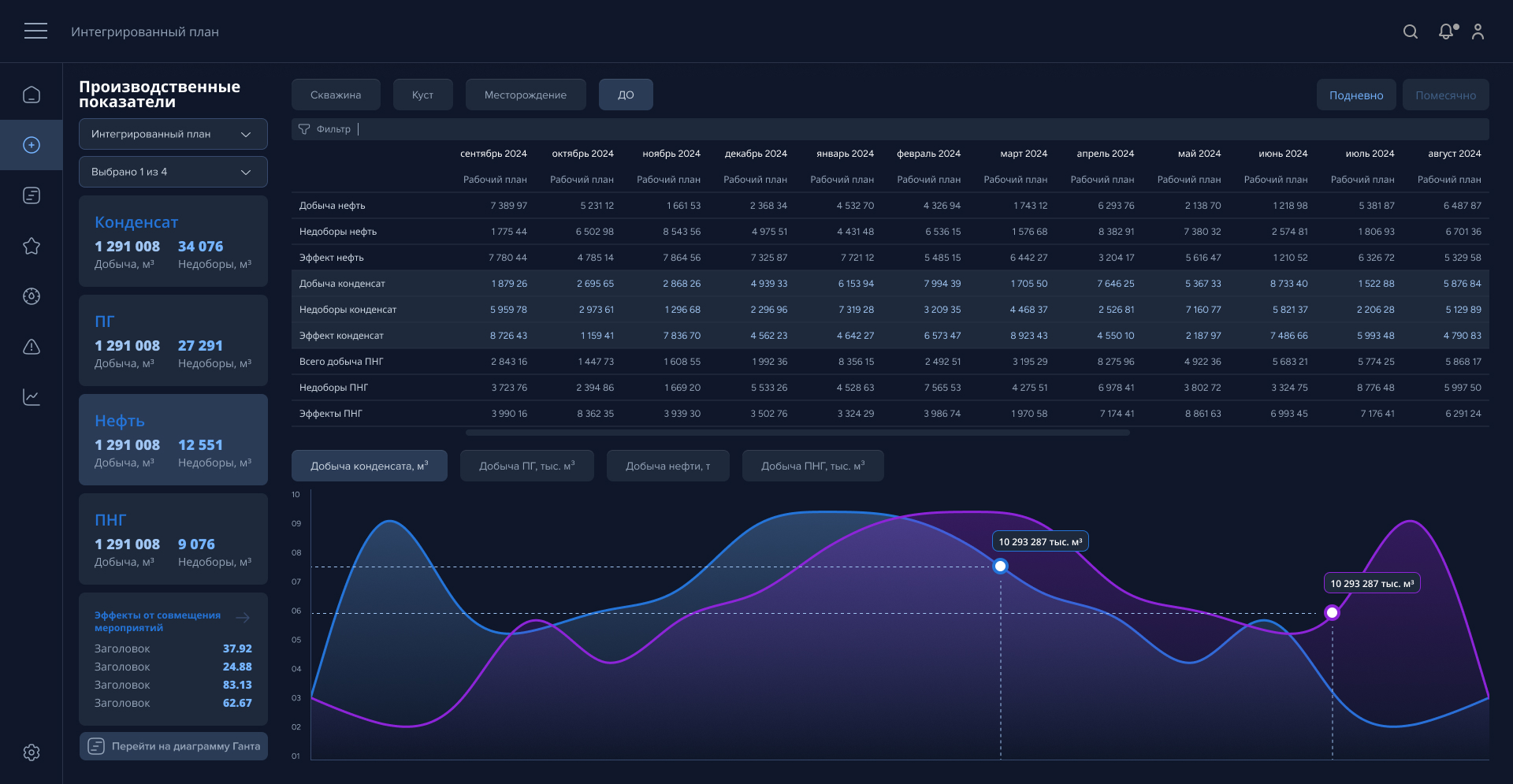Open the user profile icon
Image resolution: width=1513 pixels, height=784 pixels.
(1478, 32)
